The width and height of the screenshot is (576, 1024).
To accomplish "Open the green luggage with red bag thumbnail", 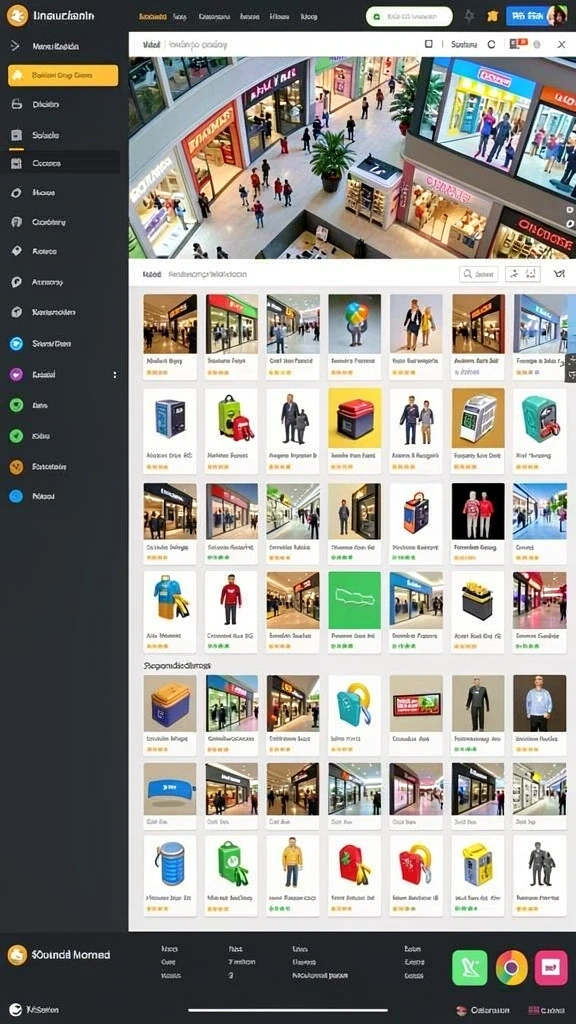I will click(231, 419).
